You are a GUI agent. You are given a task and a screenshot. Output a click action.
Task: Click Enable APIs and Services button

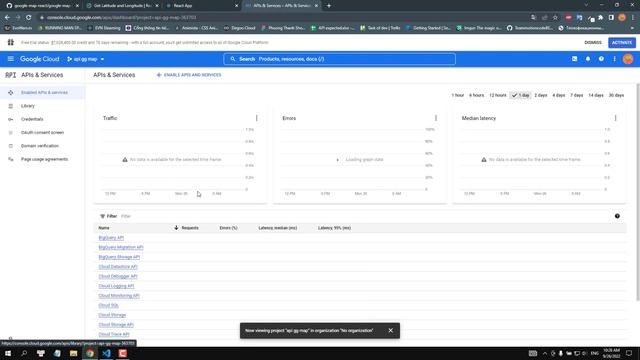(189, 75)
